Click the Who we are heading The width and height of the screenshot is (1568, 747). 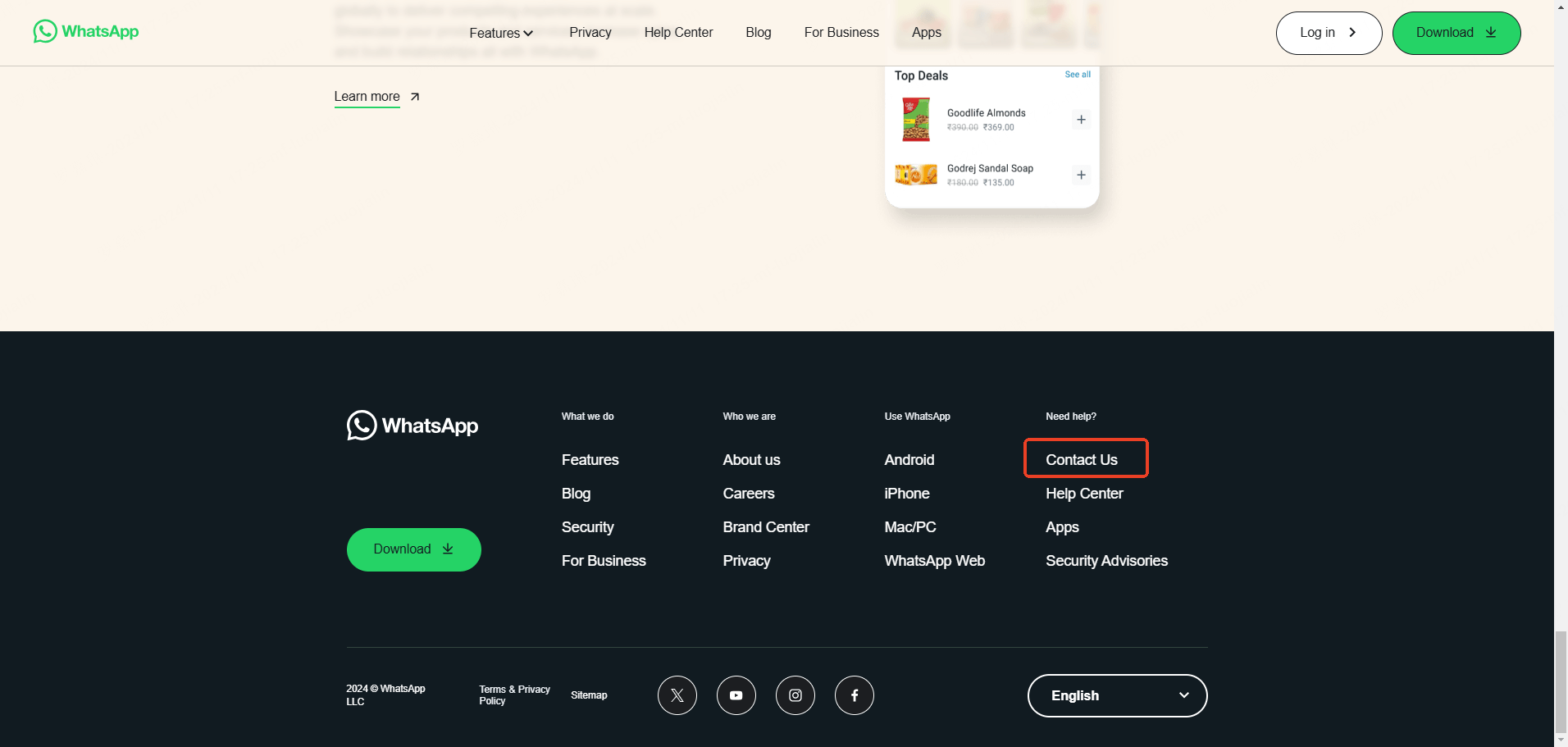pyautogui.click(x=749, y=417)
